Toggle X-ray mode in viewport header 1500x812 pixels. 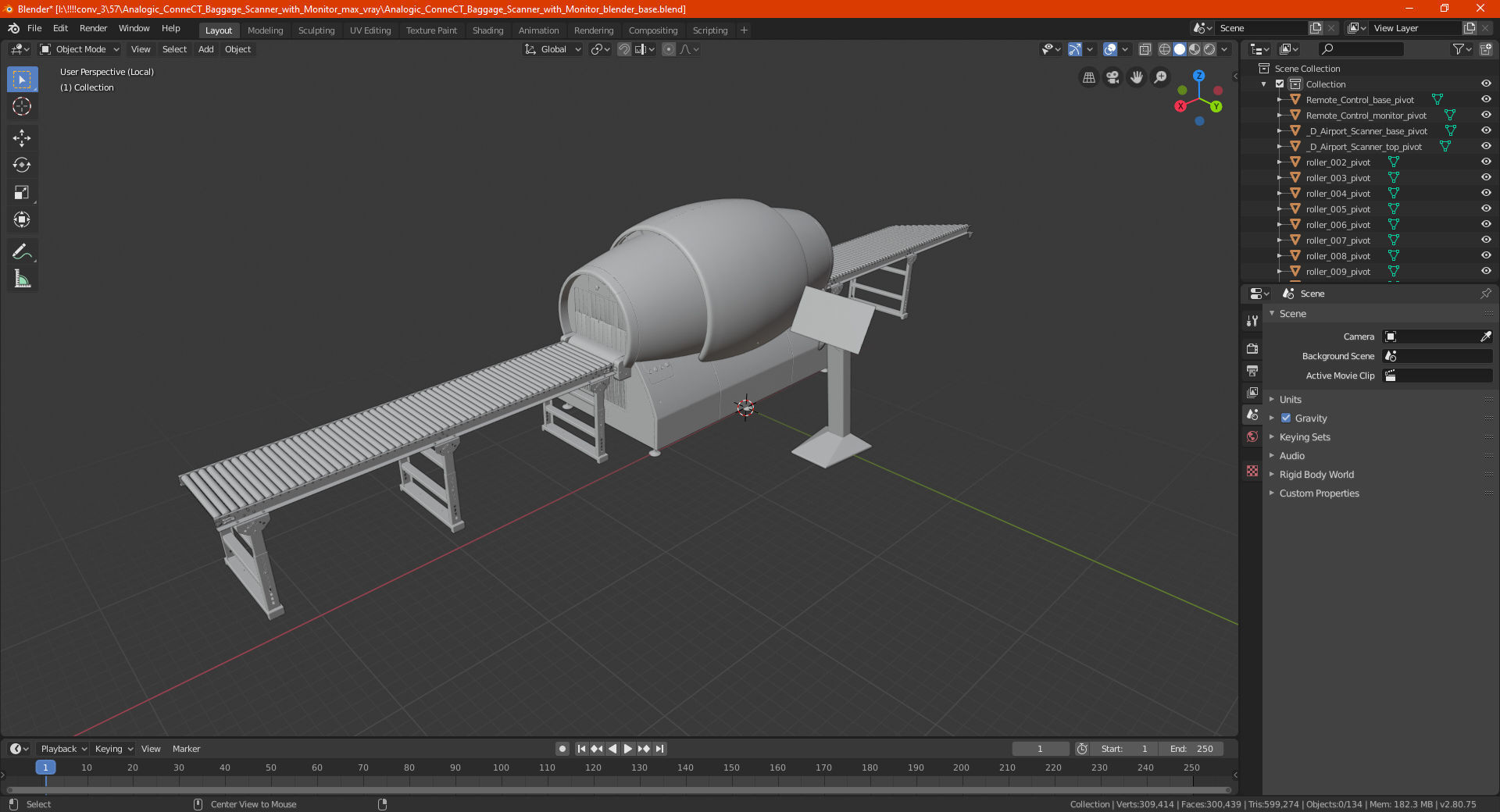(1145, 49)
